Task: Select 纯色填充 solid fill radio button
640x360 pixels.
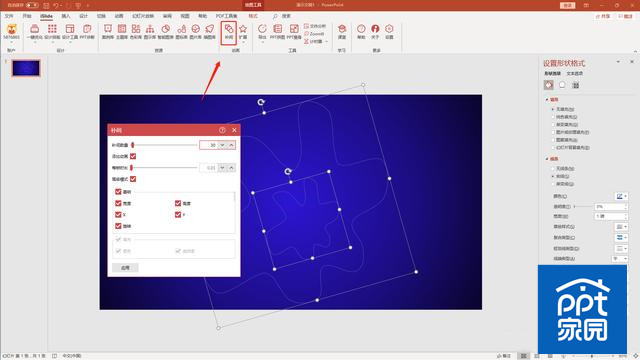Action: [x=553, y=117]
